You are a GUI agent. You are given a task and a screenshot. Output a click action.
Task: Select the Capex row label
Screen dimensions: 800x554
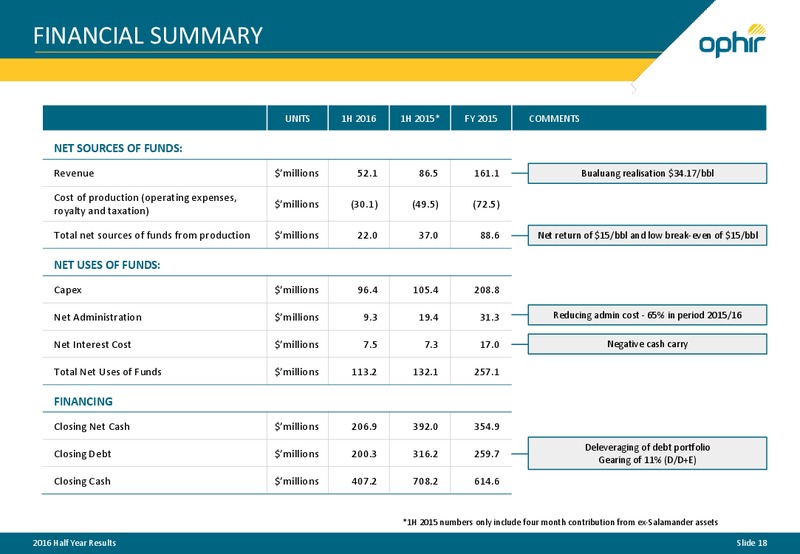68,290
